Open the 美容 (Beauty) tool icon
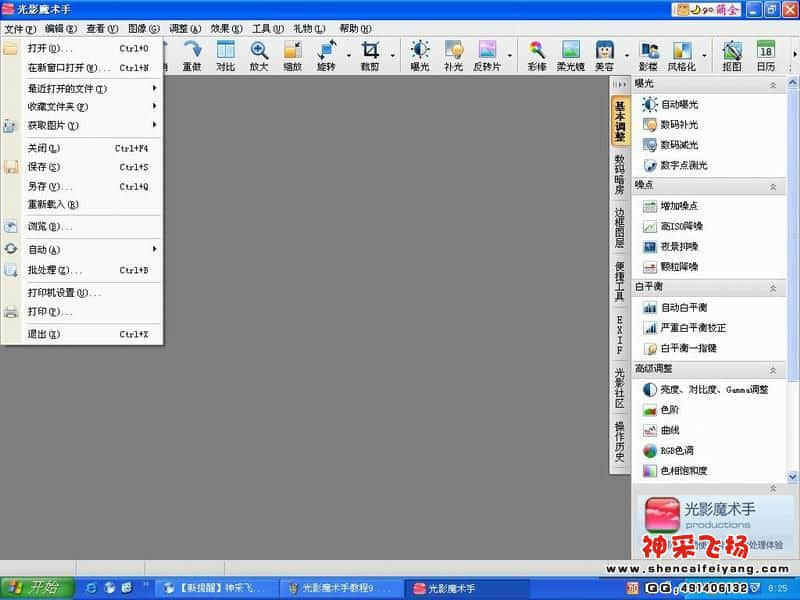This screenshot has width=800, height=600. point(604,51)
